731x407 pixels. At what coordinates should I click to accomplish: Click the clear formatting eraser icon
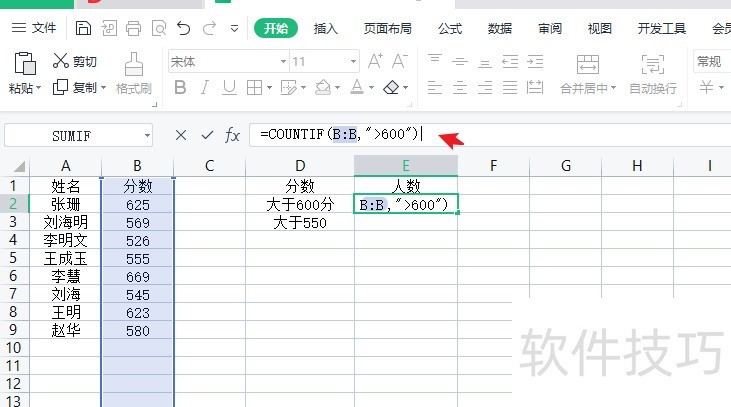pos(392,87)
